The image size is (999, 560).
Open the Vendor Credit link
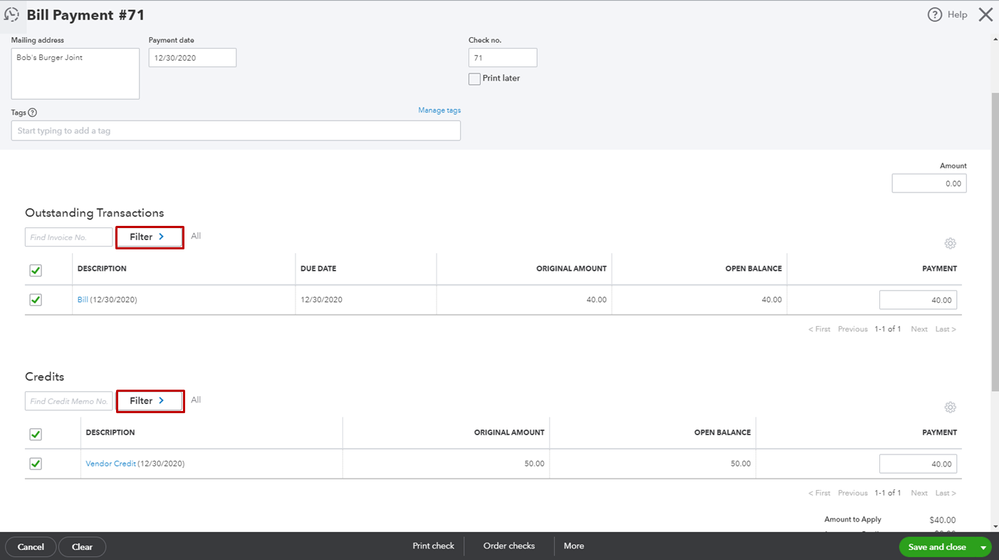(110, 464)
